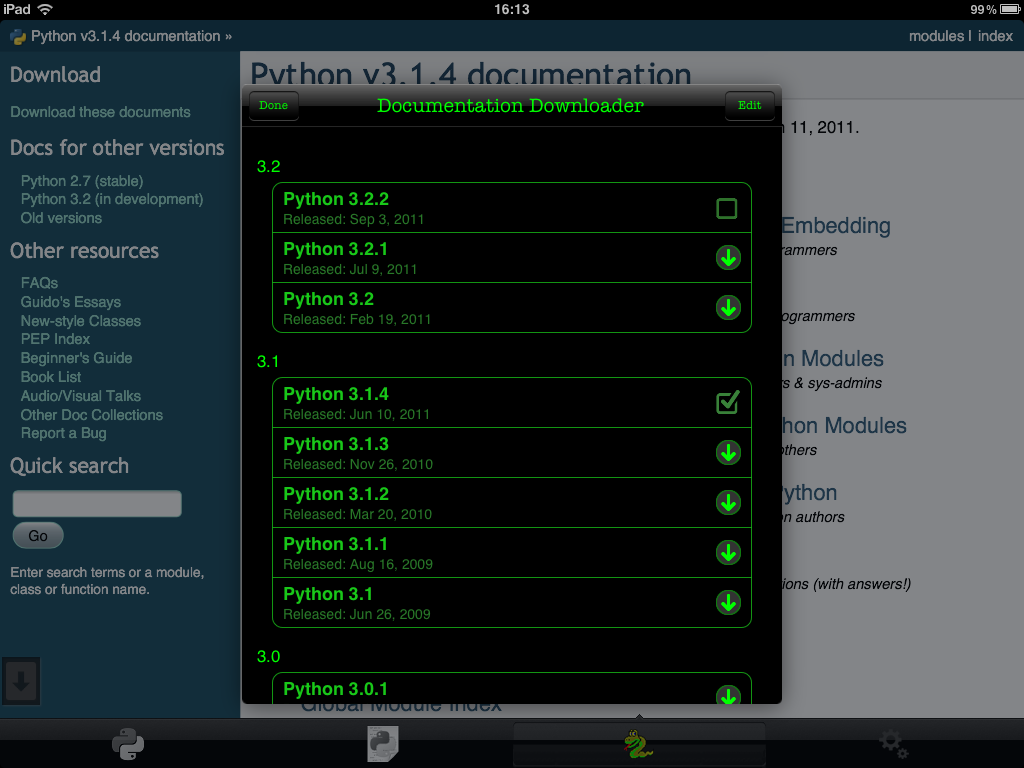Download Python 3.2.1 documentation via arrow icon

pyautogui.click(x=728, y=258)
